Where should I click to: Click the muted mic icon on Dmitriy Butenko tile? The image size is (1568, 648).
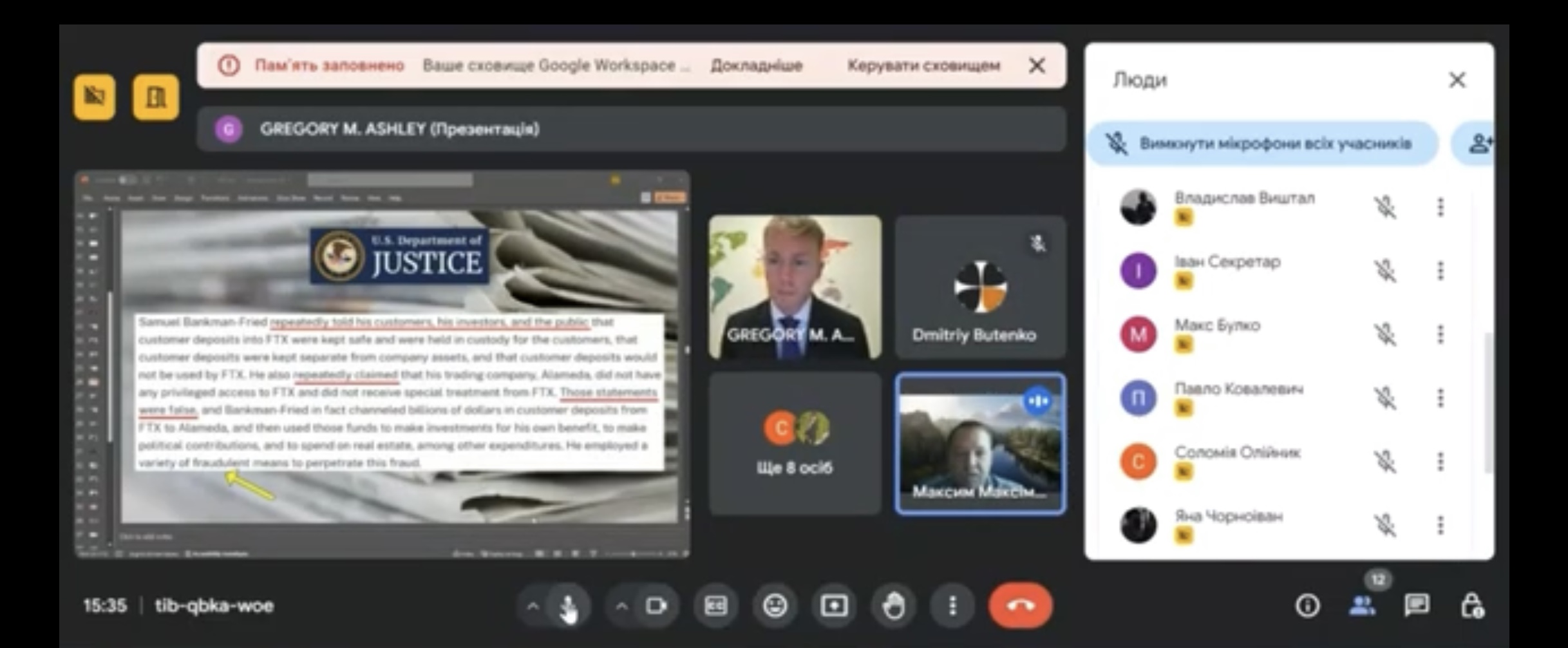pos(1038,243)
